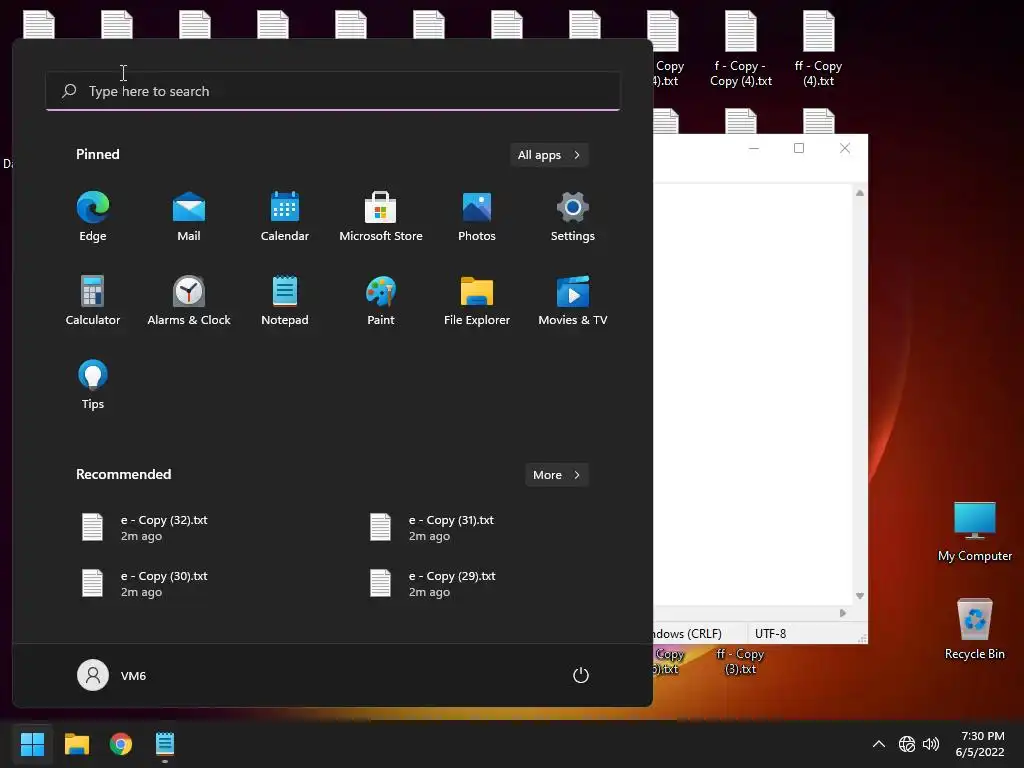Open Settings from the Start menu
Screen dimensions: 1024x768
coord(573,217)
